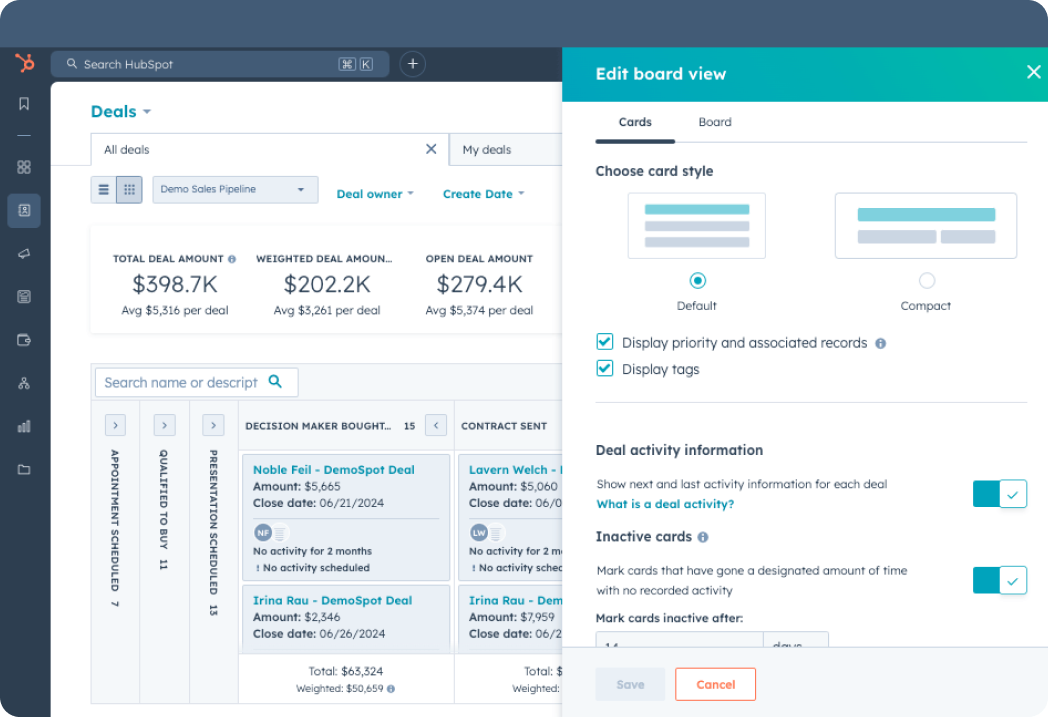Click the plus quick-create button
This screenshot has height=718, width=1048.
pyautogui.click(x=412, y=64)
